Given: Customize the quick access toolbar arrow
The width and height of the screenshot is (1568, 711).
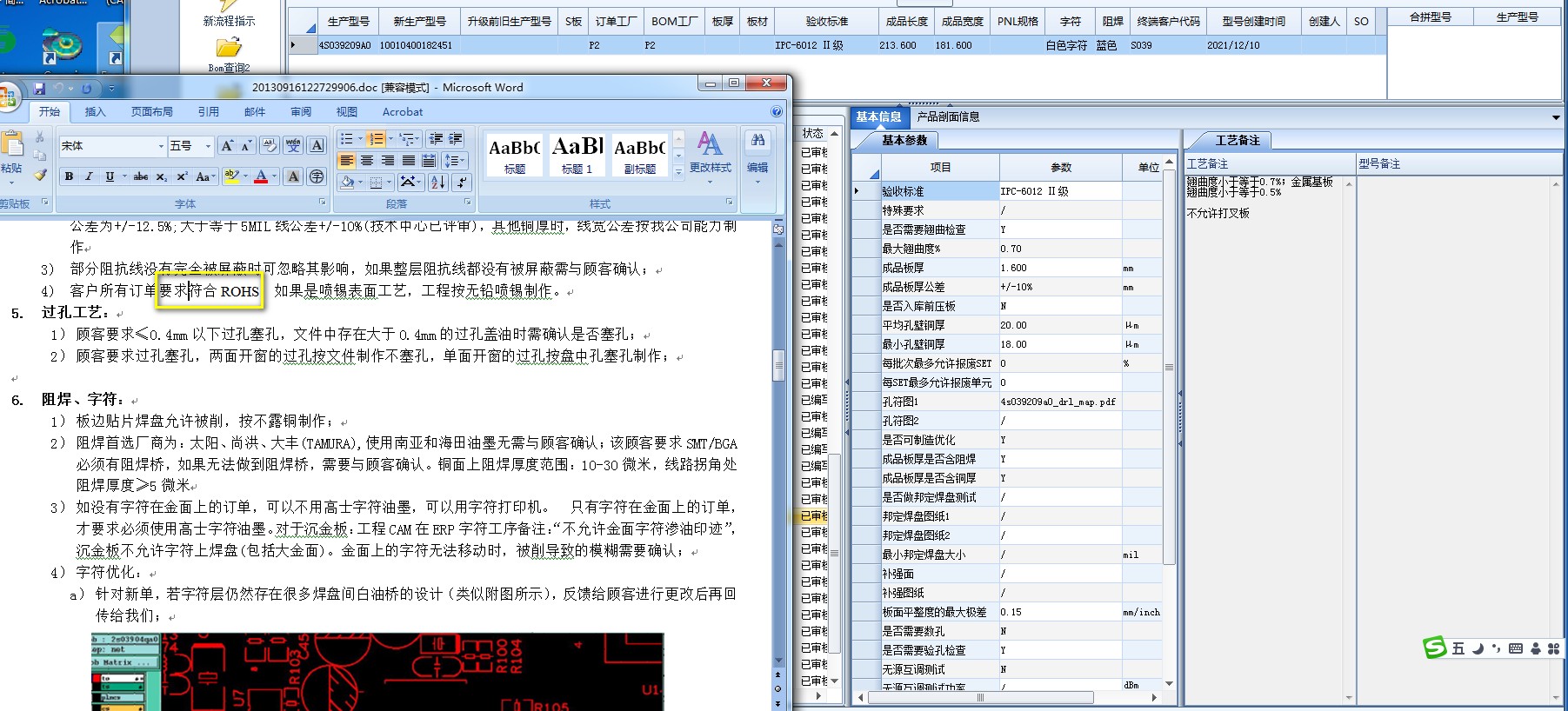Looking at the screenshot, I should [x=111, y=89].
